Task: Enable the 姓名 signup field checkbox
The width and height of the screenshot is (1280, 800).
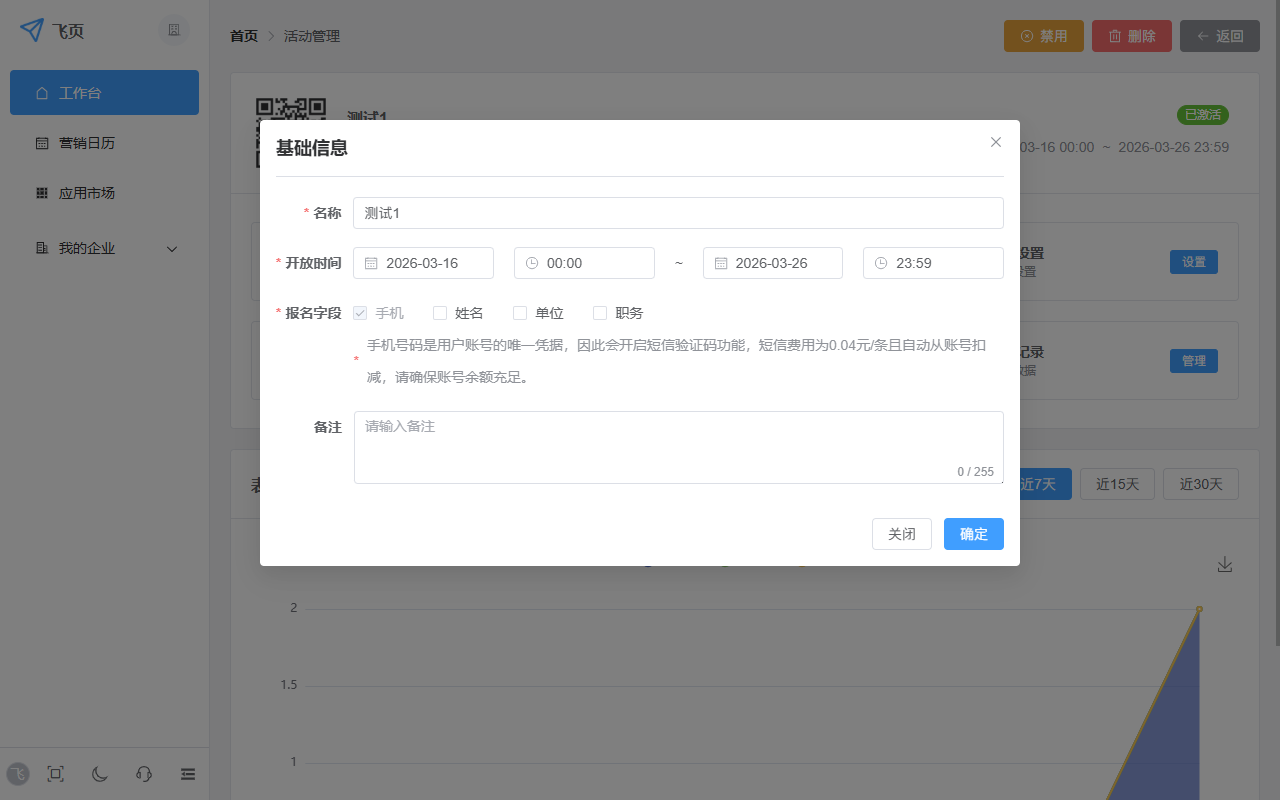Action: click(x=440, y=312)
